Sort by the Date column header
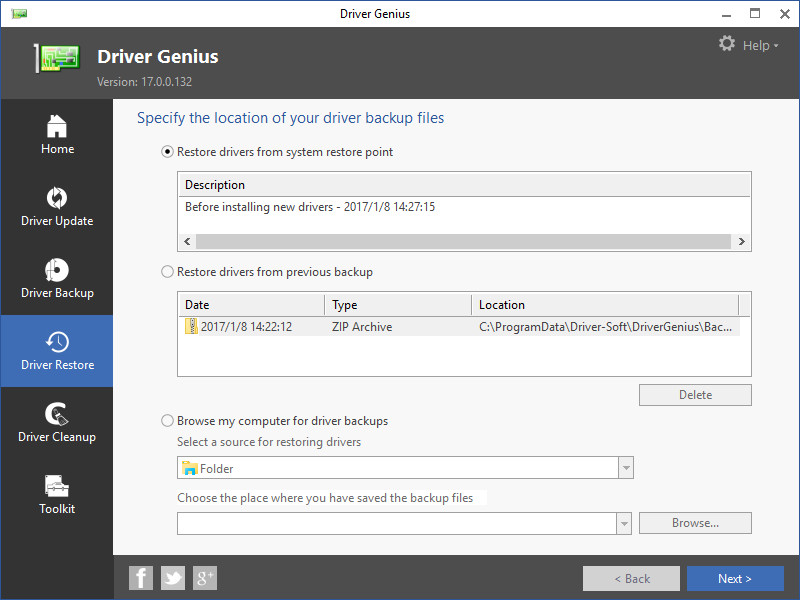 pyautogui.click(x=252, y=305)
